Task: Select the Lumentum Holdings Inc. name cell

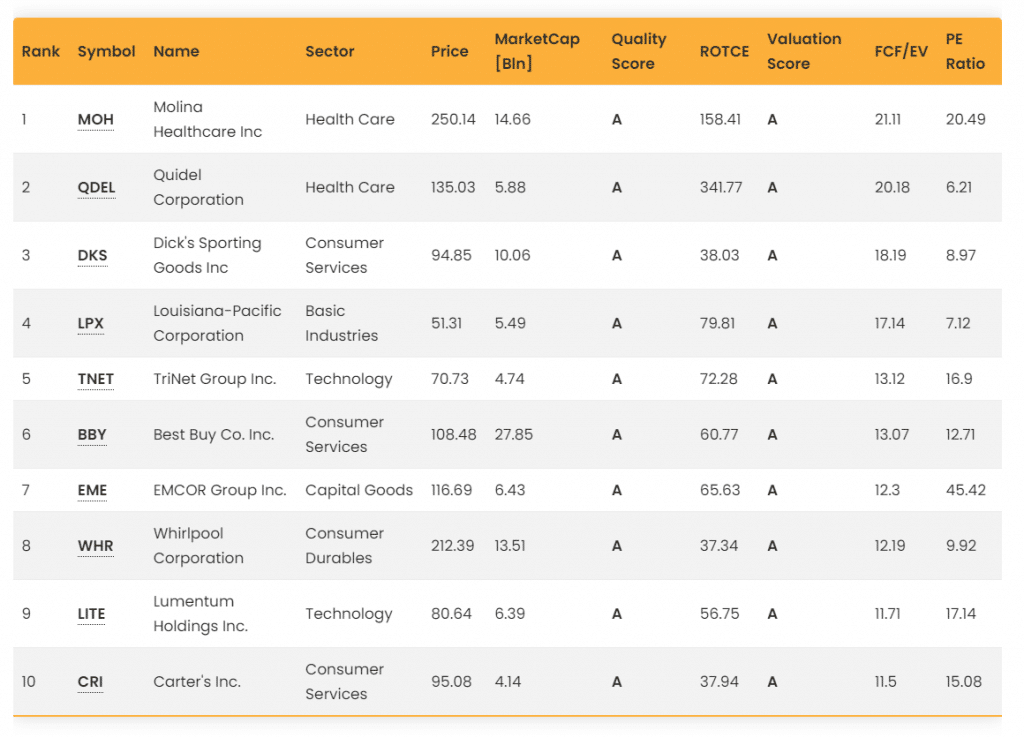Action: point(200,613)
